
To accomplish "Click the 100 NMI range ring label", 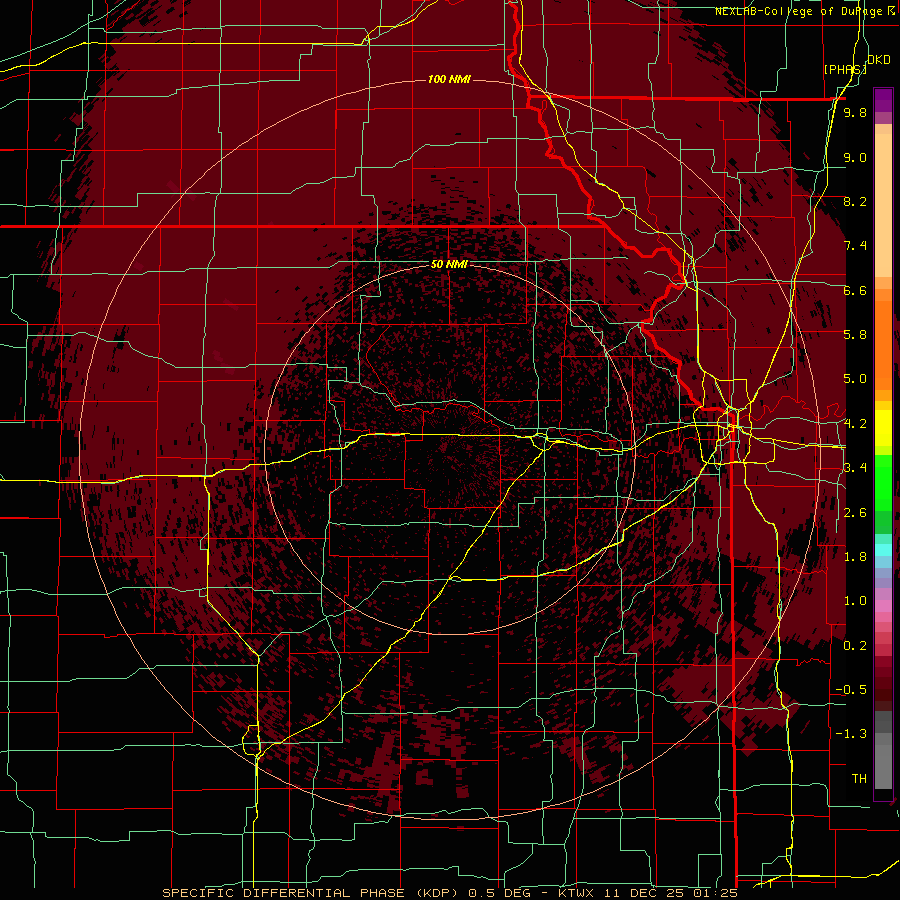I will 449,79.
